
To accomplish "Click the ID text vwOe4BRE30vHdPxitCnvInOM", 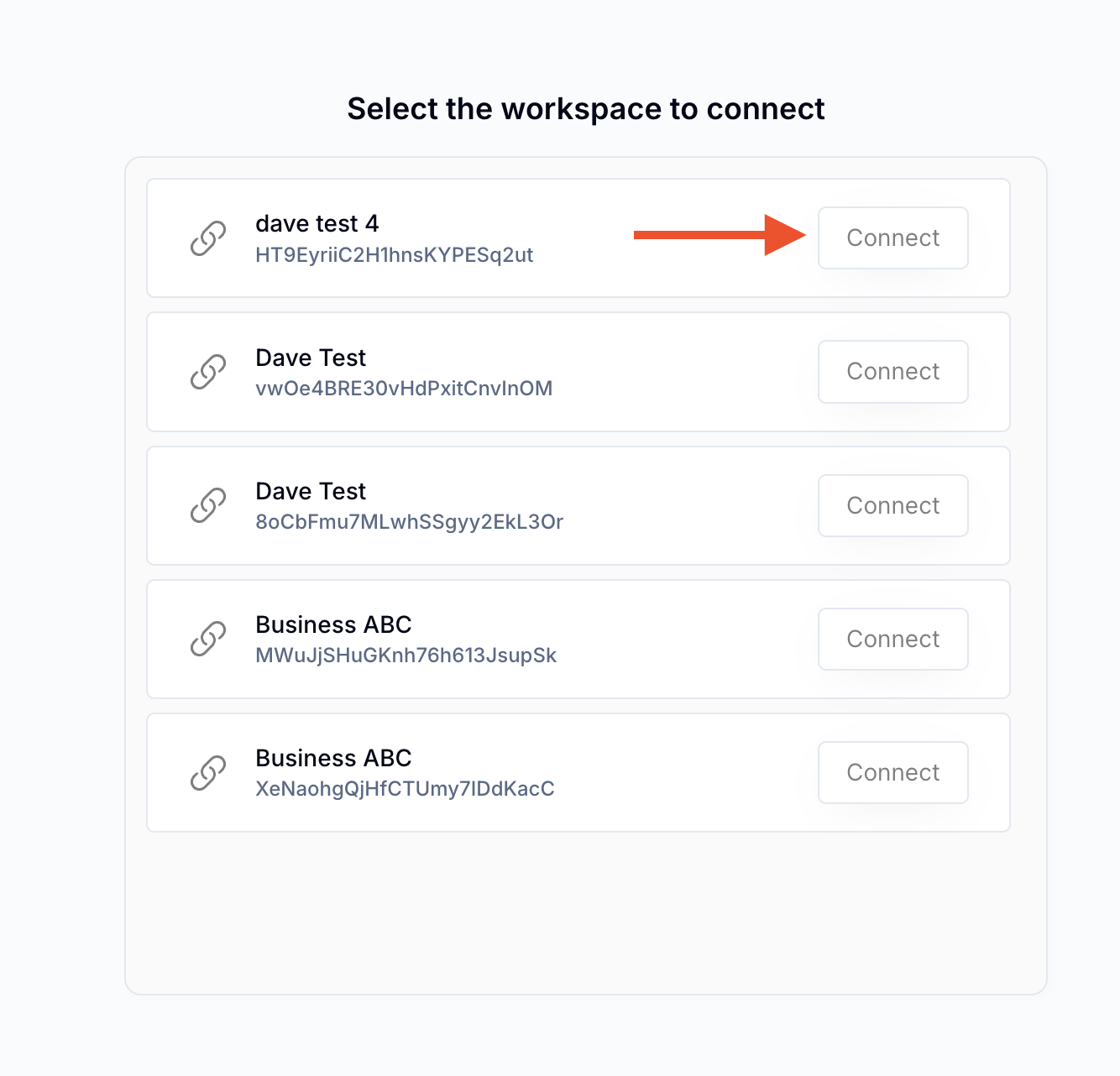I will (x=404, y=389).
